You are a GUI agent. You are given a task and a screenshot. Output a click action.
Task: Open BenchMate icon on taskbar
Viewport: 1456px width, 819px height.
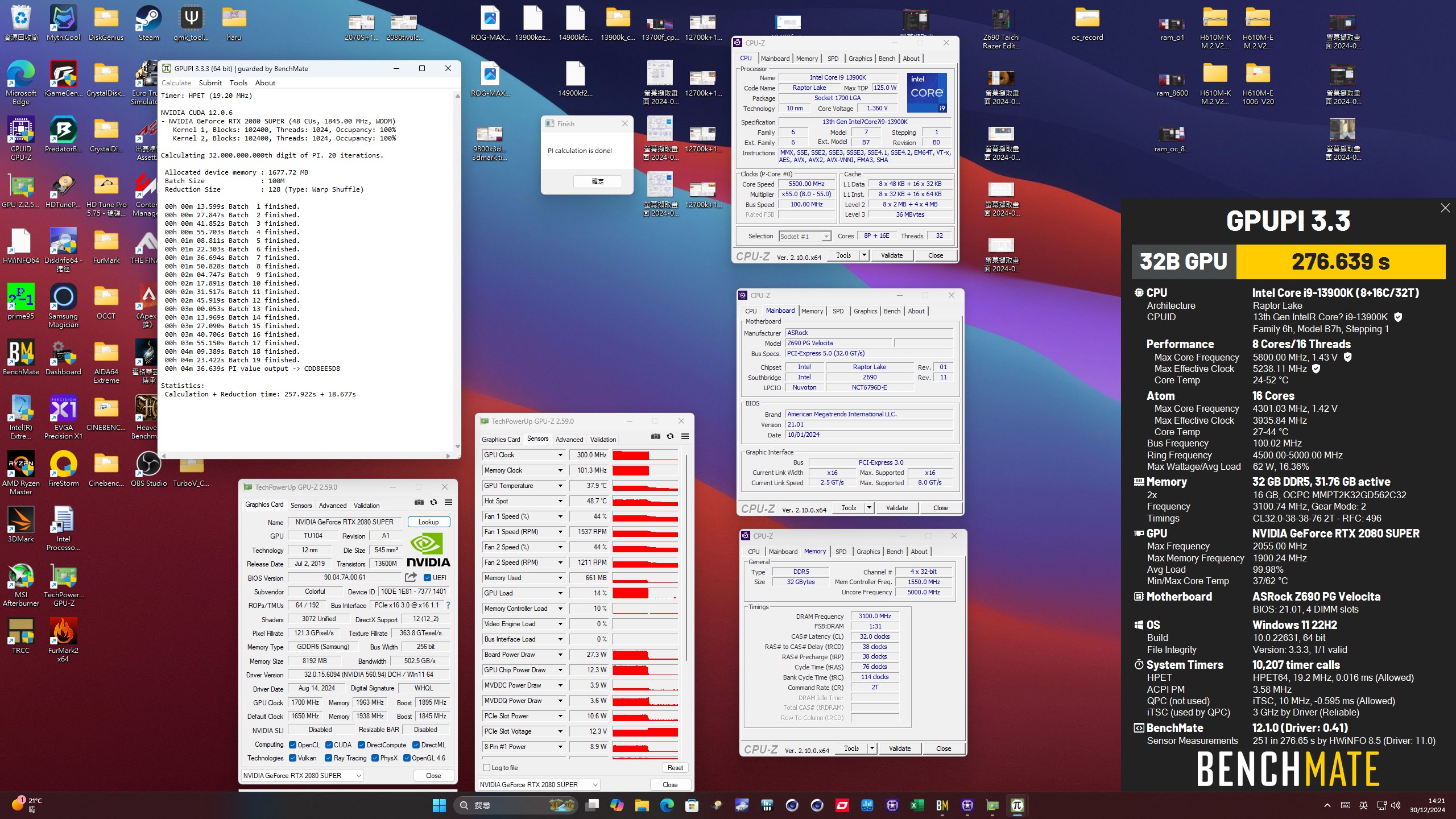pos(942,805)
